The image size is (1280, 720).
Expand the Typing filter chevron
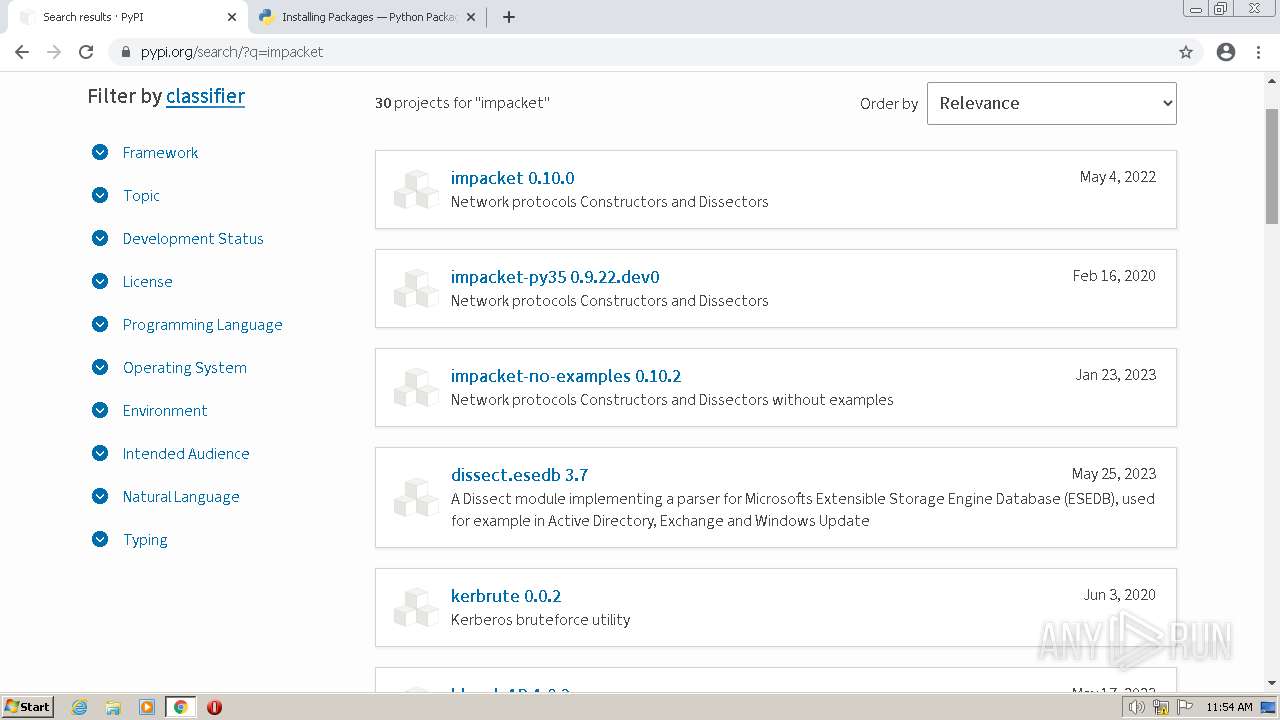point(100,539)
